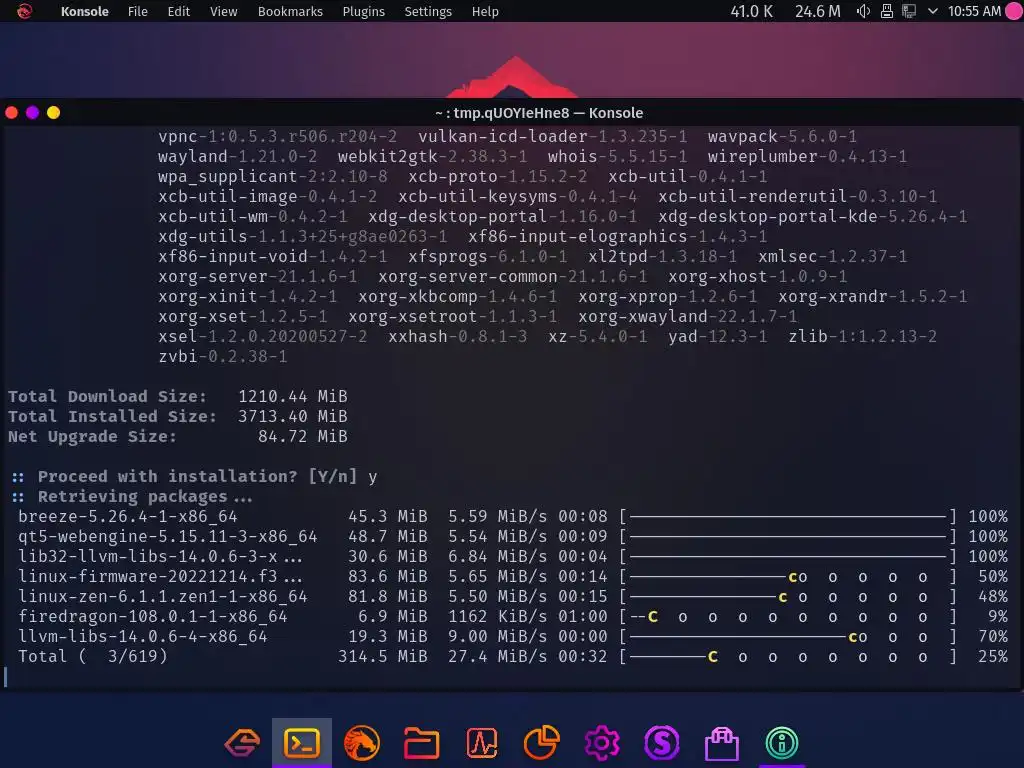Screen dimensions: 1024x768
Task: Click the breeze-5.26.4-1-x86_64 package row
Action: tap(513, 517)
